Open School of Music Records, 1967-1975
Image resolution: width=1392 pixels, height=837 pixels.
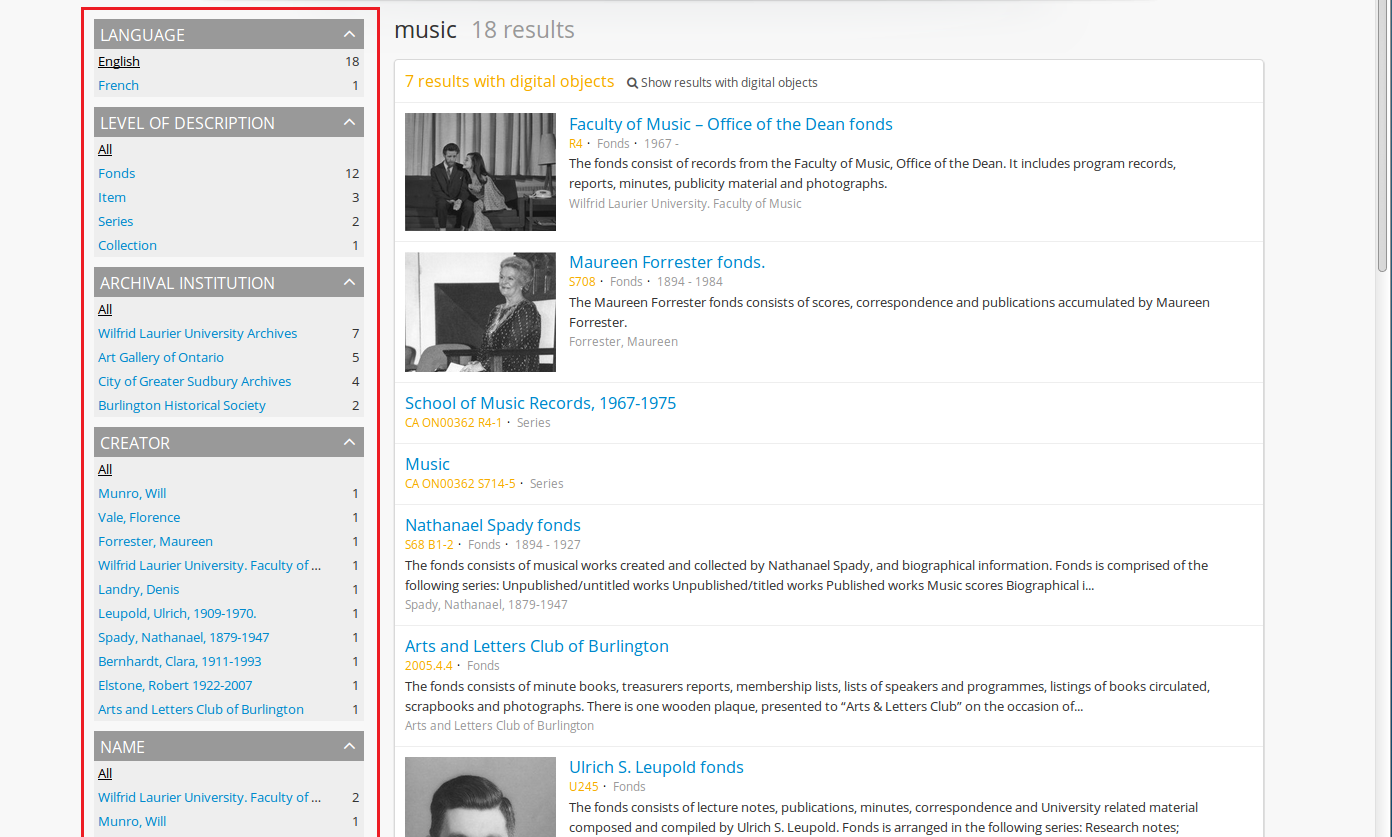pyautogui.click(x=540, y=404)
